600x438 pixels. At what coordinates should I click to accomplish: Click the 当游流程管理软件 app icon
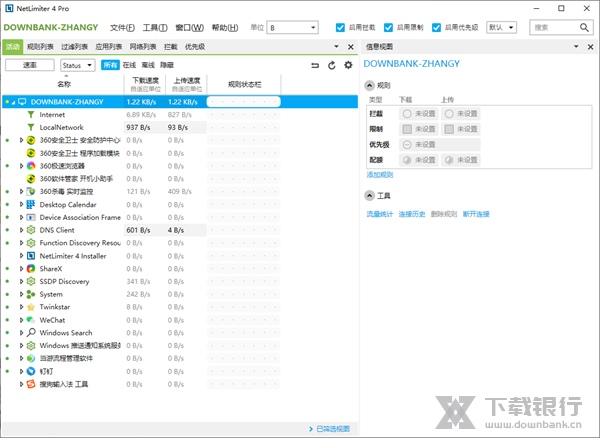(31, 358)
